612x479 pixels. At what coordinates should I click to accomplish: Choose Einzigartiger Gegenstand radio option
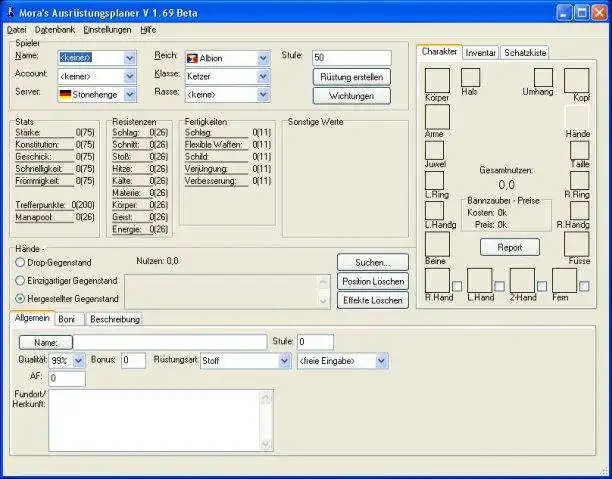click(x=20, y=280)
